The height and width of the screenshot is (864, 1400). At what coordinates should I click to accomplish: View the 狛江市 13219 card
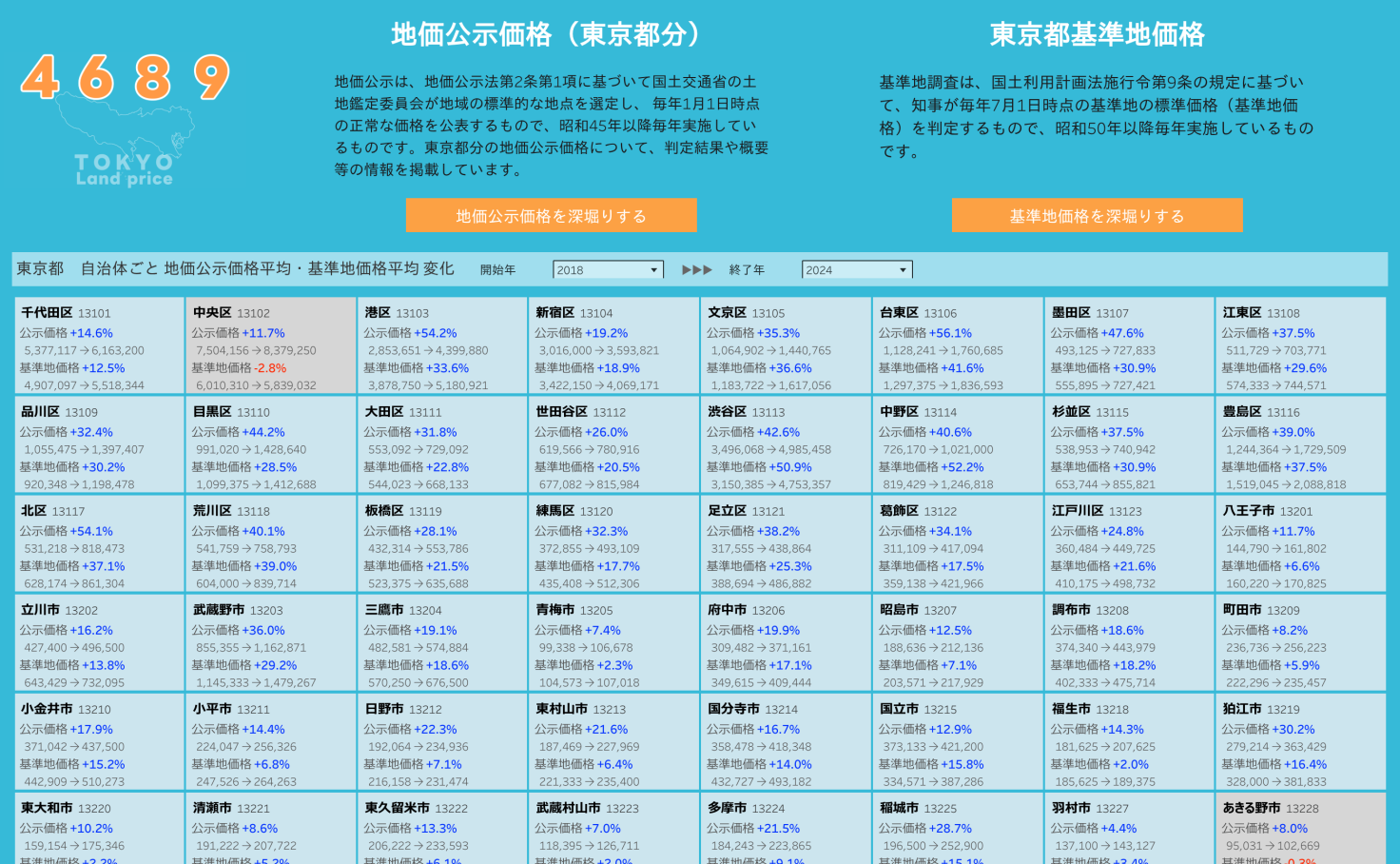click(x=1301, y=741)
